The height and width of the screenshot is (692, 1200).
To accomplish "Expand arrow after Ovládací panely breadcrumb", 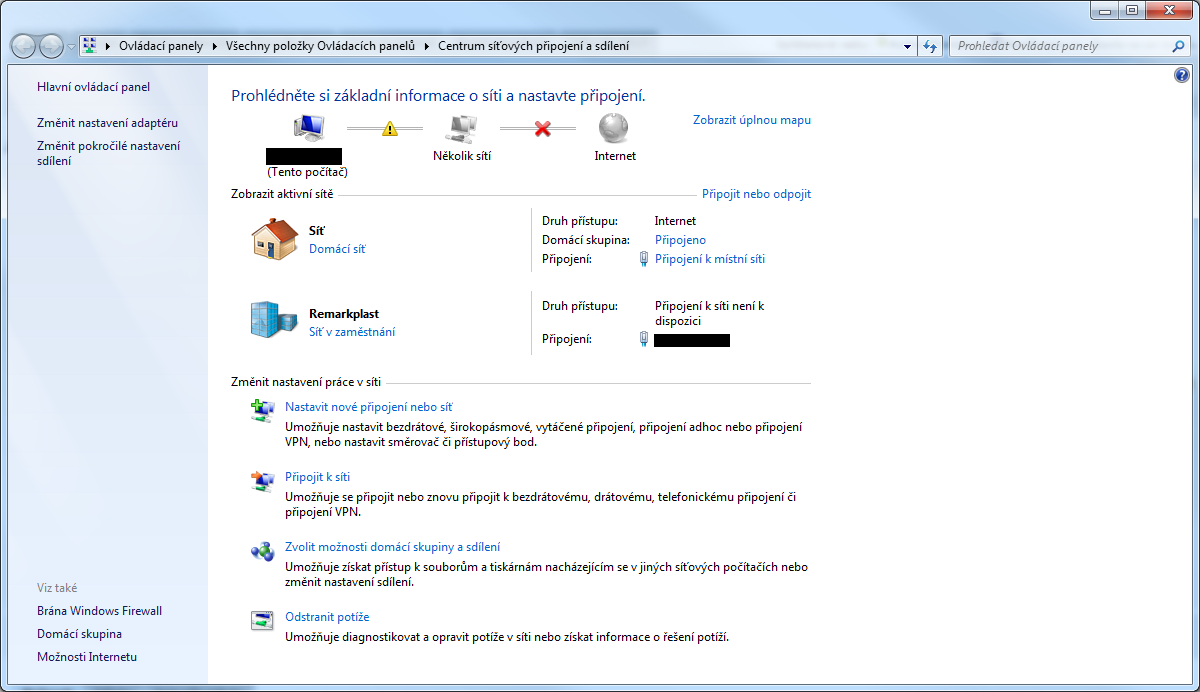I will point(213,46).
